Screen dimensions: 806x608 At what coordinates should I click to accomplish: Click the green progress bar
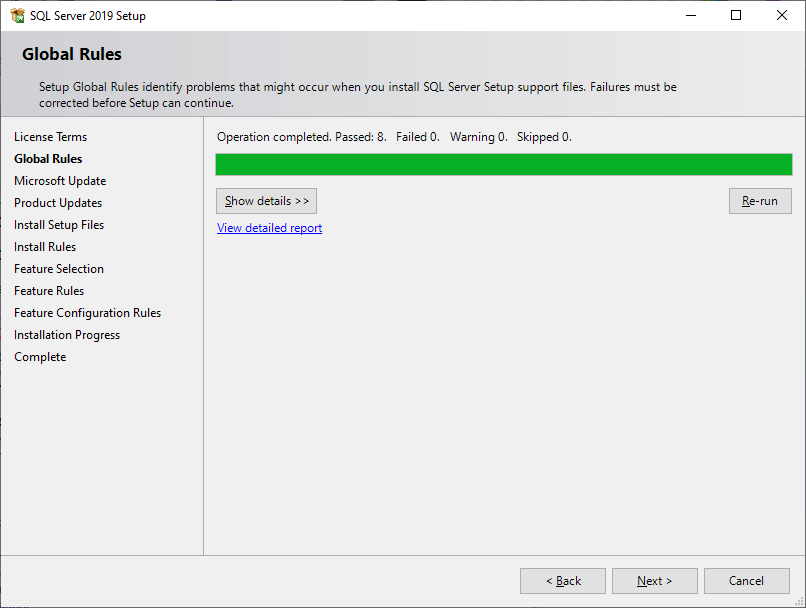pos(503,164)
